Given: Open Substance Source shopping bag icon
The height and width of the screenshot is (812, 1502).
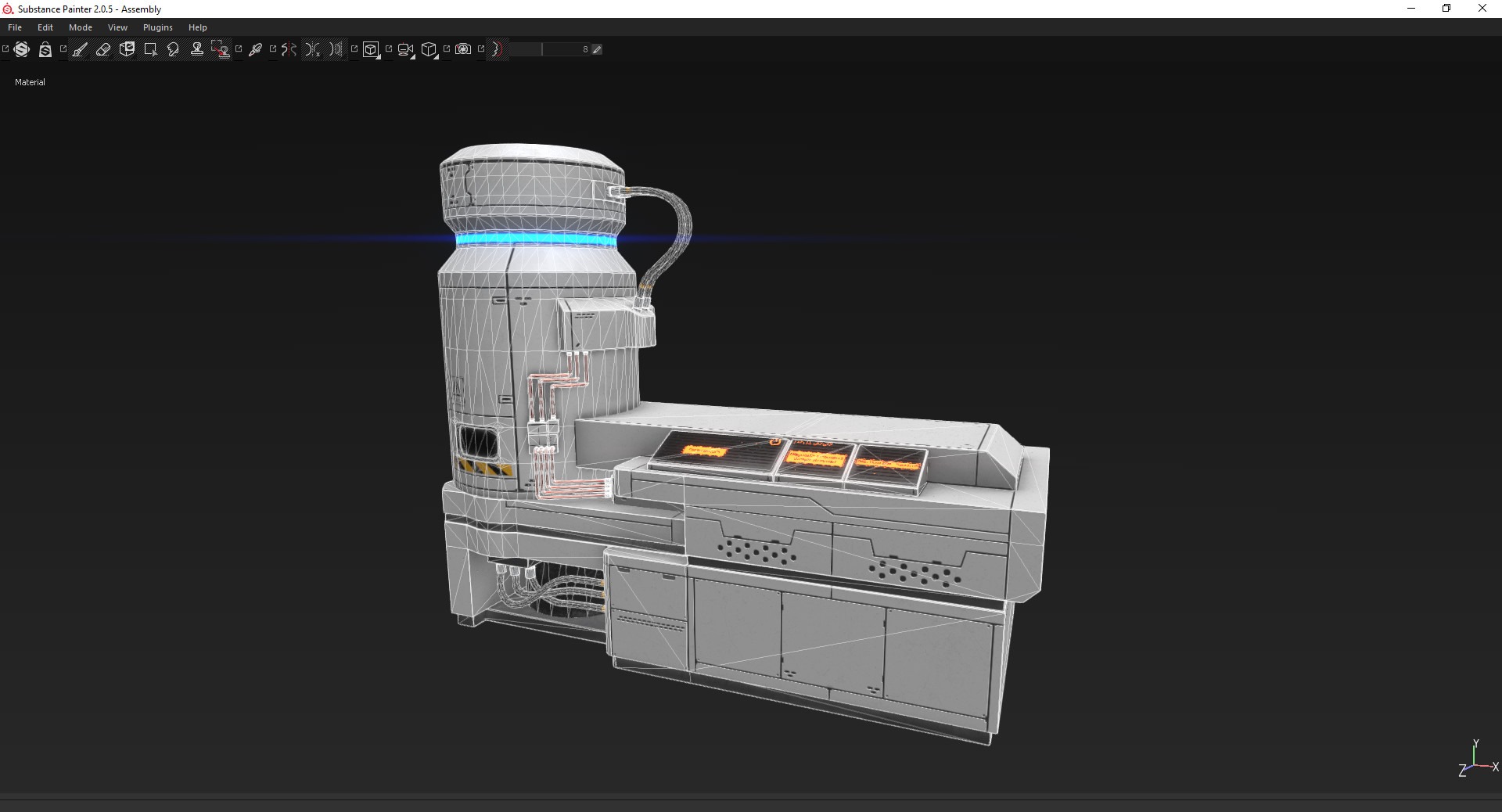Looking at the screenshot, I should [45, 49].
